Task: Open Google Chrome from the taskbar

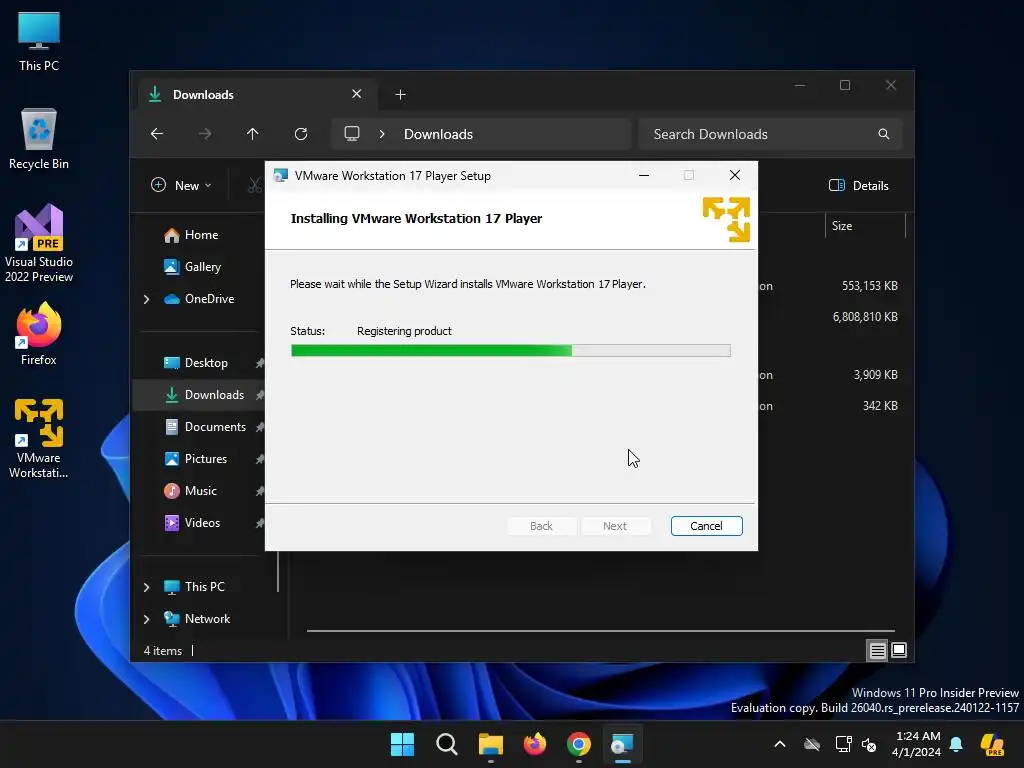Action: click(579, 744)
